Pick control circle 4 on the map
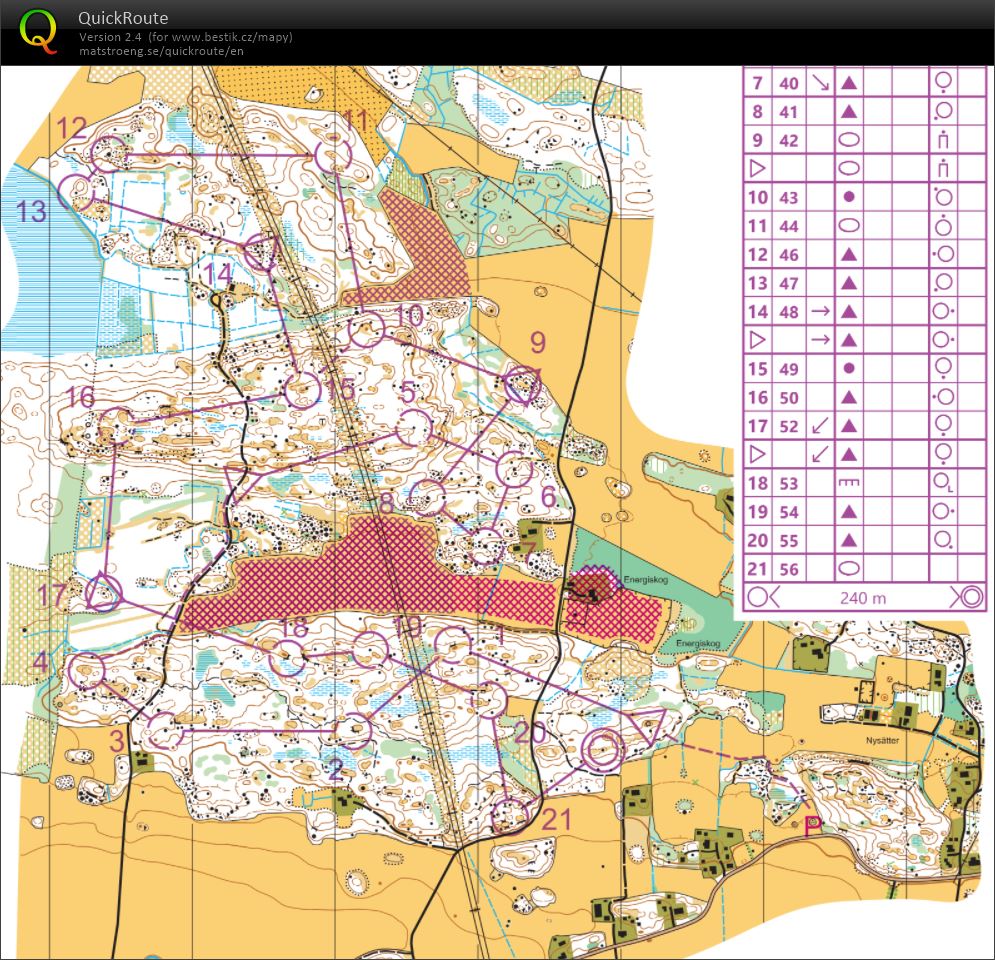The height and width of the screenshot is (960, 995). pos(86,670)
